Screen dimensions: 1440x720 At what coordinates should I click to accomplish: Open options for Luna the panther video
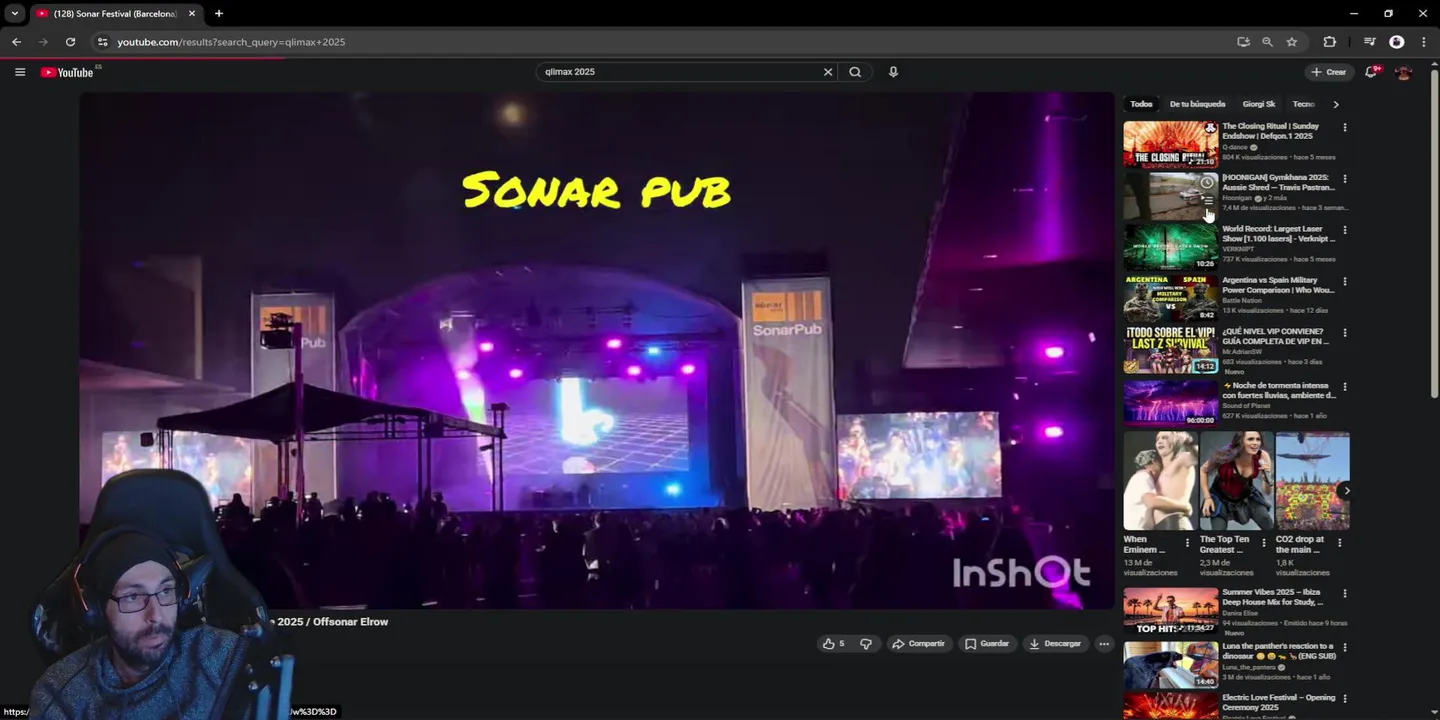tap(1345, 647)
